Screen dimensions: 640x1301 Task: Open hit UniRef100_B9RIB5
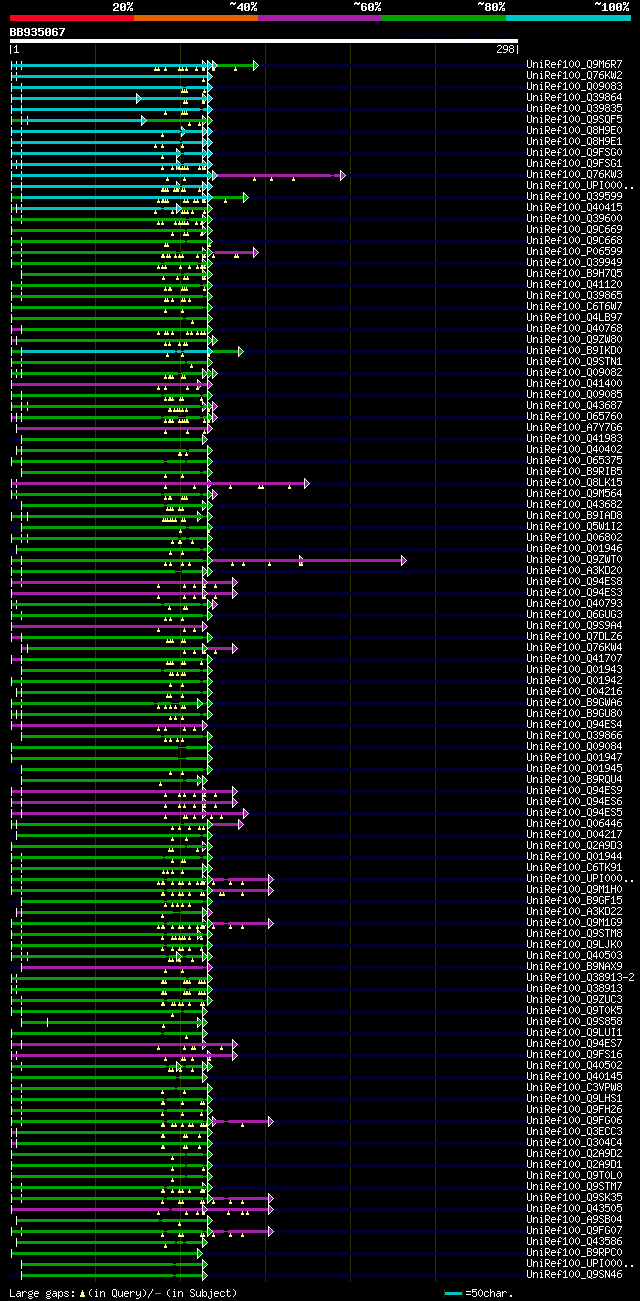pyautogui.click(x=574, y=472)
